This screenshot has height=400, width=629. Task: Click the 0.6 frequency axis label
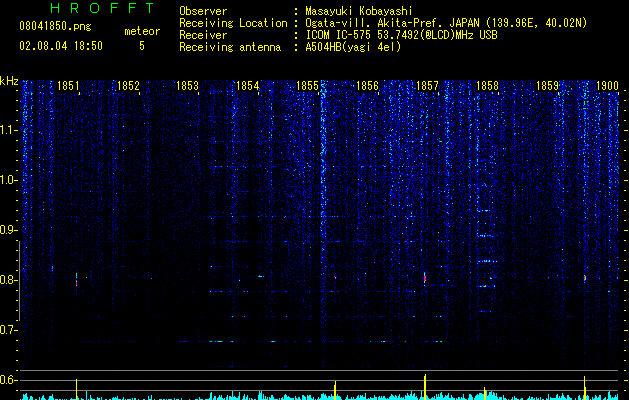pyautogui.click(x=8, y=380)
